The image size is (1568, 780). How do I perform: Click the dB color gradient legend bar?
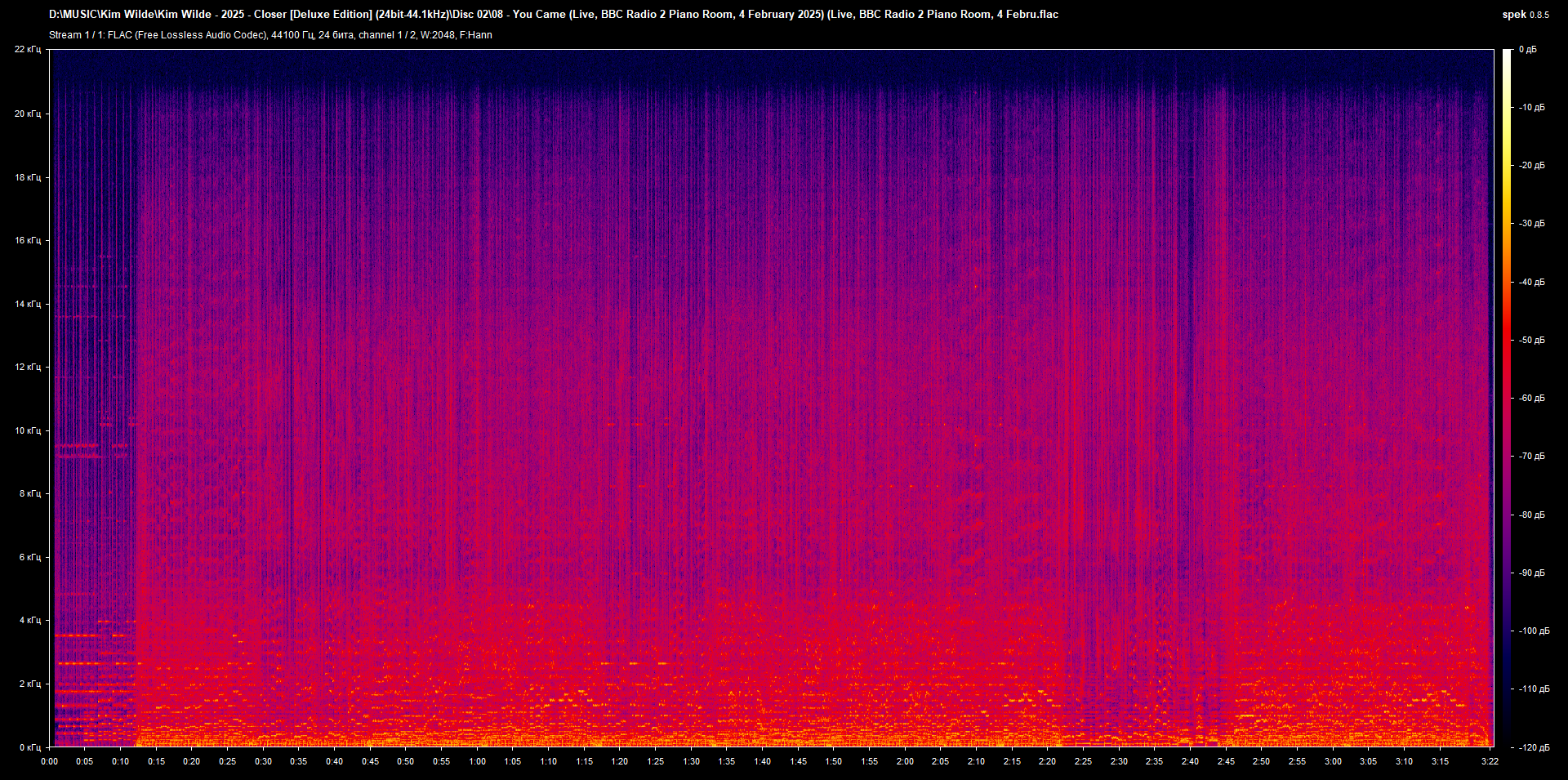pos(1507,398)
